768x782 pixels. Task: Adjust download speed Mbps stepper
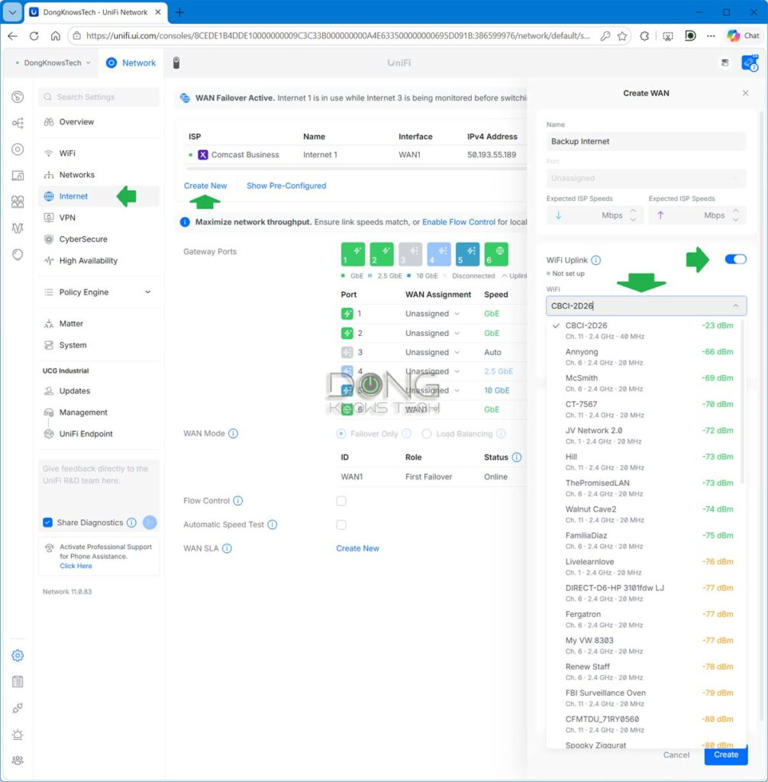click(633, 215)
